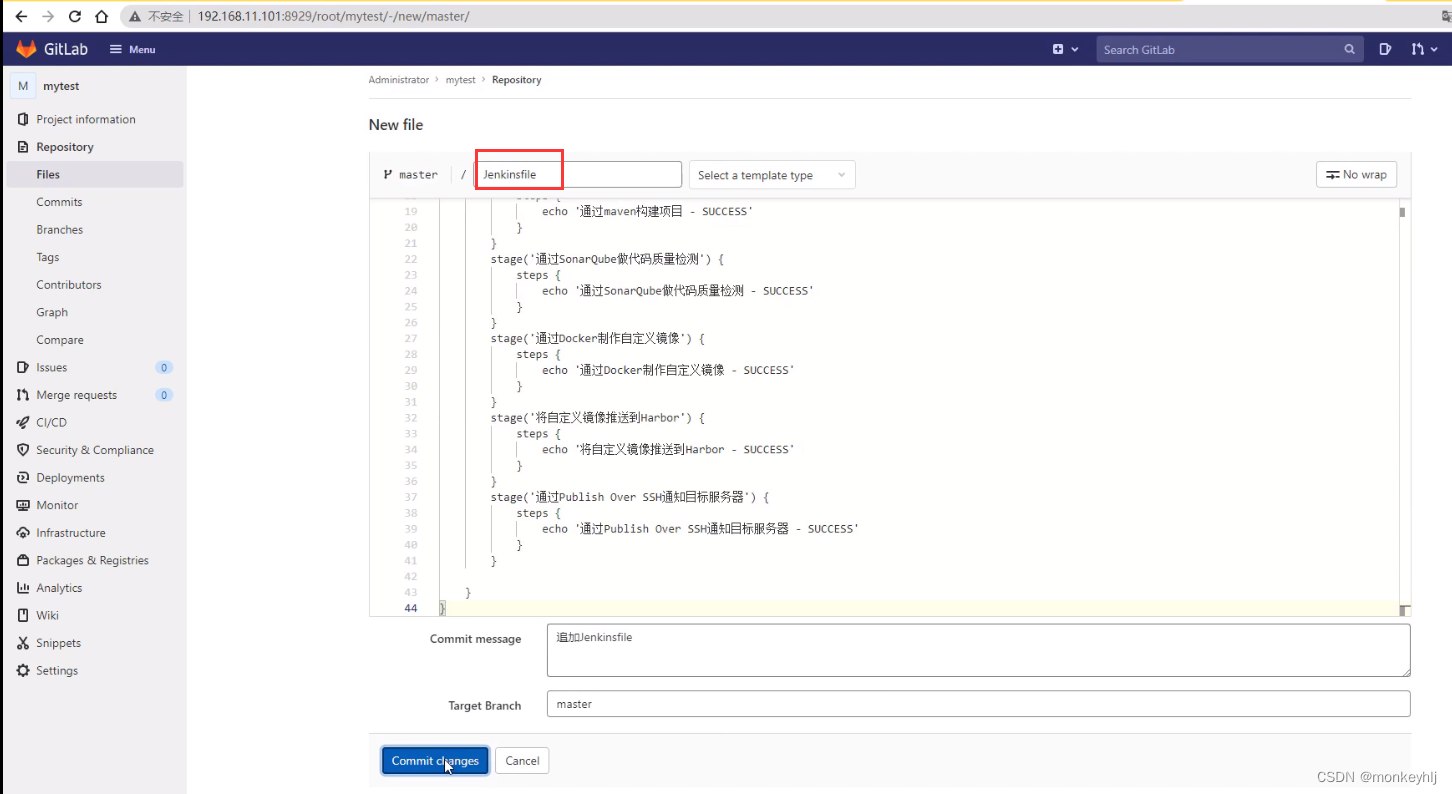Go to mytest breadcrumb link
Viewport: 1452px width, 794px height.
pos(460,80)
